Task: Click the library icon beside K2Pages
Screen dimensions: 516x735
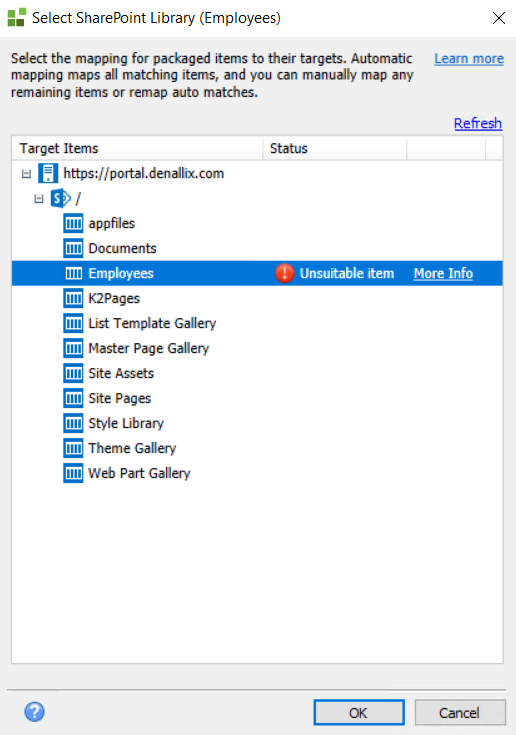Action: [73, 298]
